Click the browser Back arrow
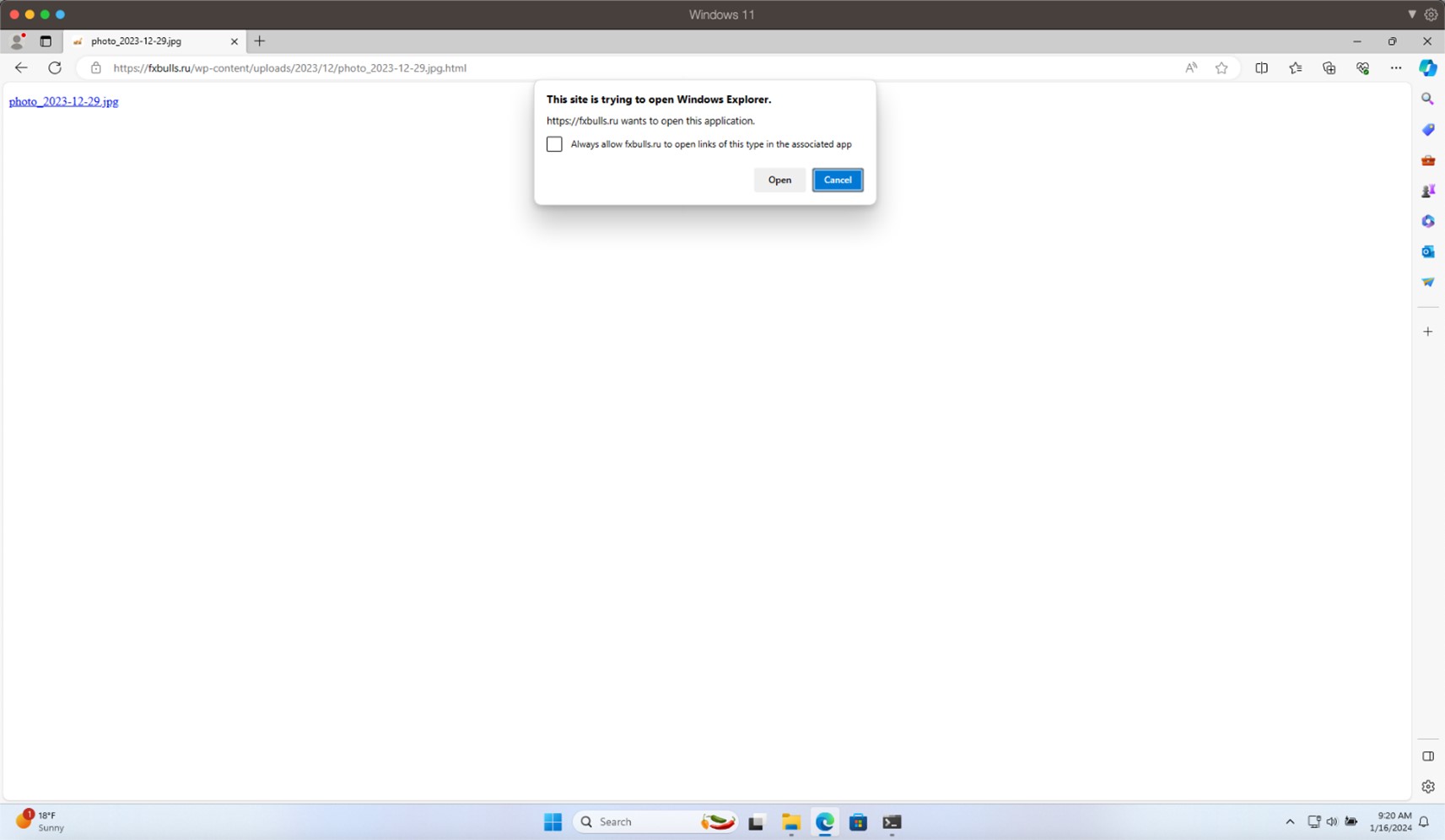Screen dimensions: 1445x840 tap(21, 67)
